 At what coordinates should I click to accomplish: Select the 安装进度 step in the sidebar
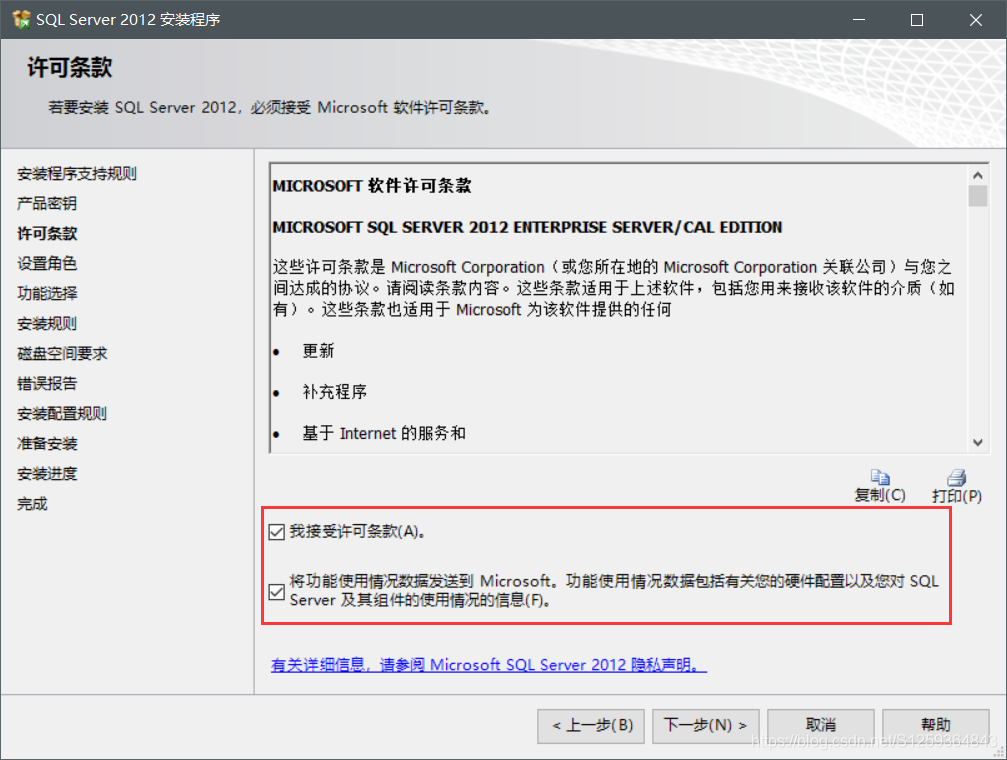point(47,474)
